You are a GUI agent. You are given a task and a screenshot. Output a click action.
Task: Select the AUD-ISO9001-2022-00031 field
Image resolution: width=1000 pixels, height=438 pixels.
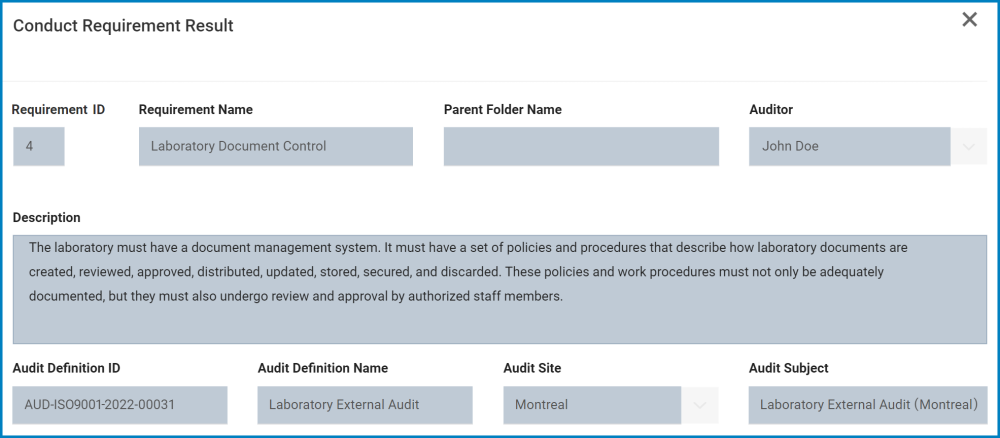(120, 405)
